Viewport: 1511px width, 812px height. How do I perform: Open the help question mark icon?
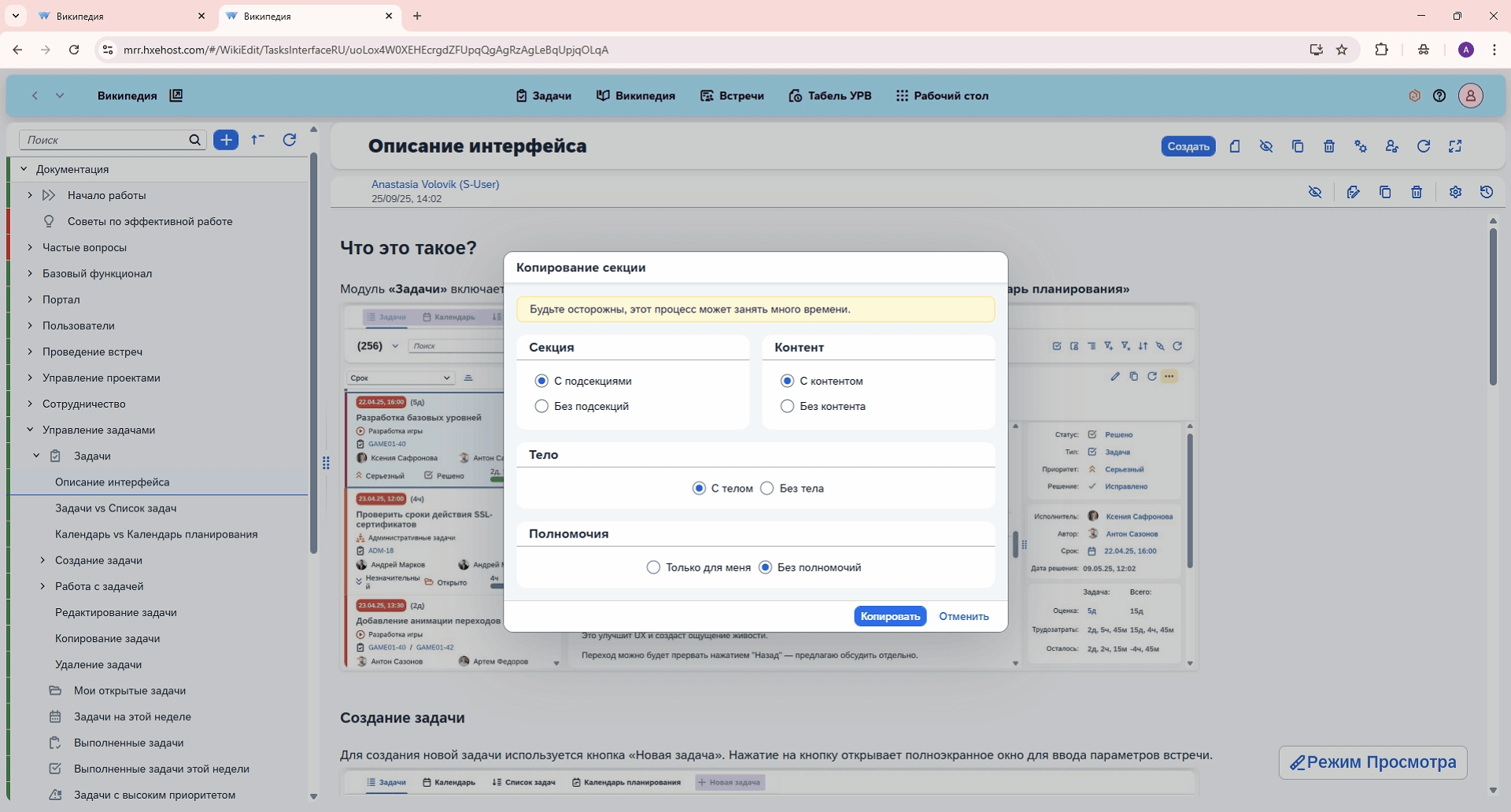(x=1439, y=96)
